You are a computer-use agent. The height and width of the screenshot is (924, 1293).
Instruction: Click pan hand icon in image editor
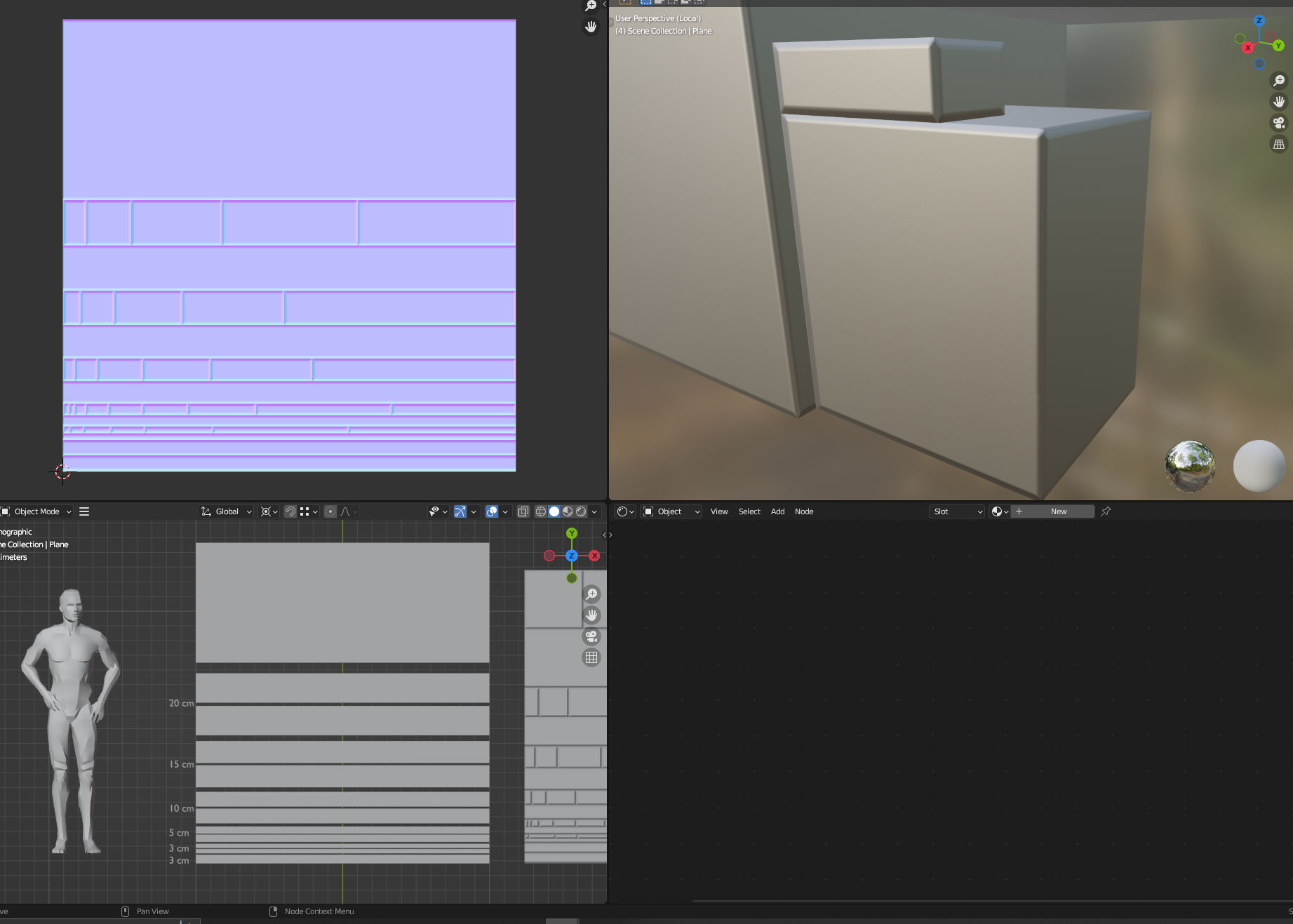(591, 27)
